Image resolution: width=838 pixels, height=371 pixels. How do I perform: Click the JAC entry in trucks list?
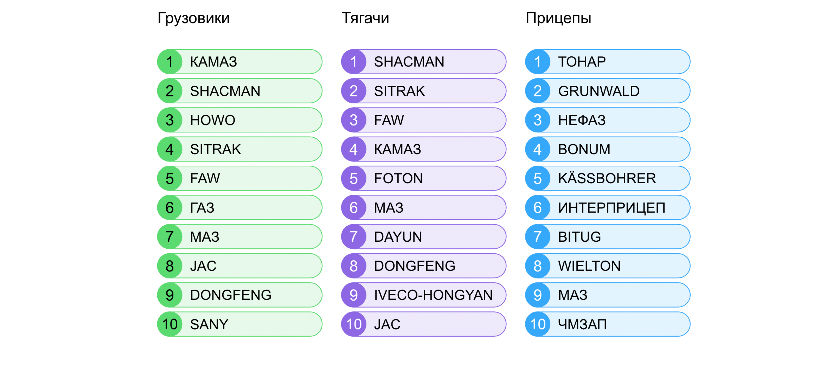[x=240, y=266]
